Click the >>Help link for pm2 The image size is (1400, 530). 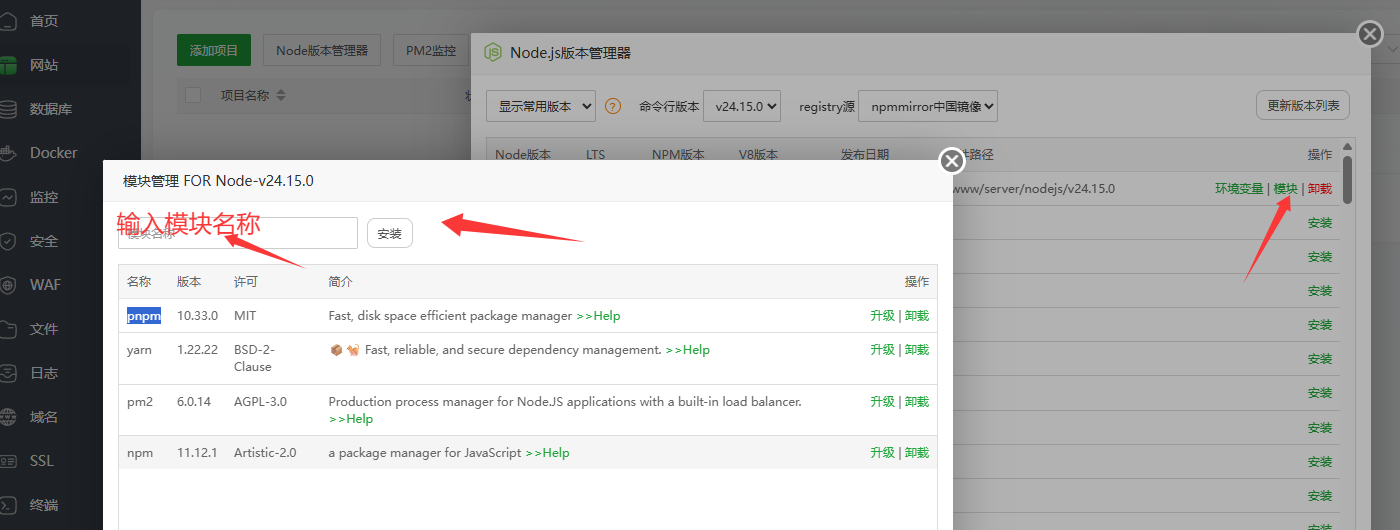(351, 419)
